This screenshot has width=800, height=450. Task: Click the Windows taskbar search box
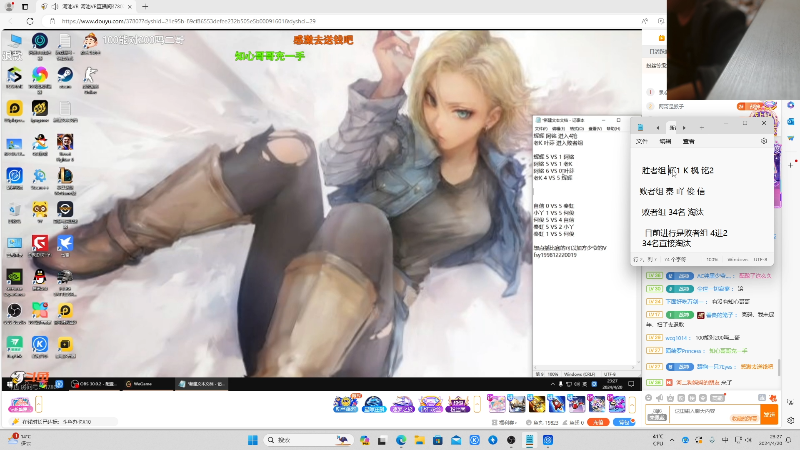coord(309,440)
